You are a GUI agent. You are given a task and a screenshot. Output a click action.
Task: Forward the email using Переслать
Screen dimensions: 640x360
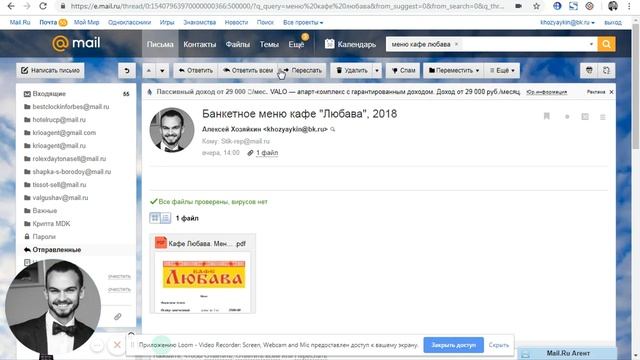point(302,71)
